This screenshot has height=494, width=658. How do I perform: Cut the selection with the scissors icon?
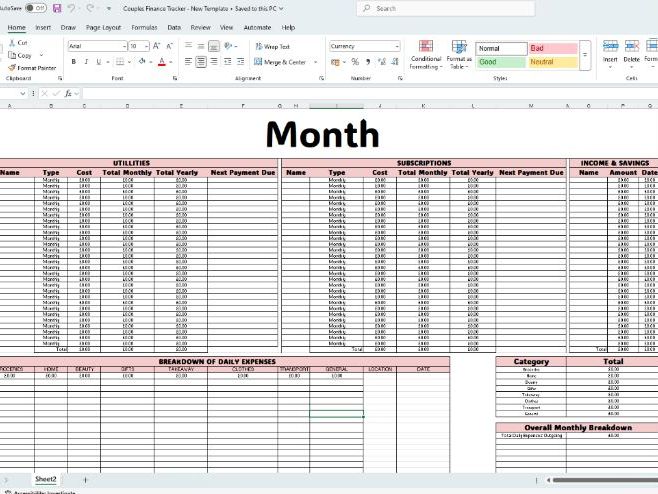12,42
